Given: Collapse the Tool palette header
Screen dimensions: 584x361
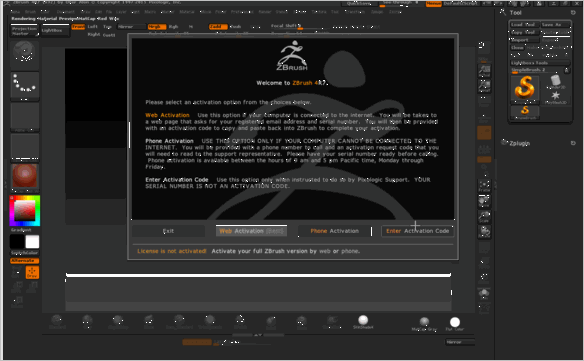Looking at the screenshot, I should click(x=515, y=13).
